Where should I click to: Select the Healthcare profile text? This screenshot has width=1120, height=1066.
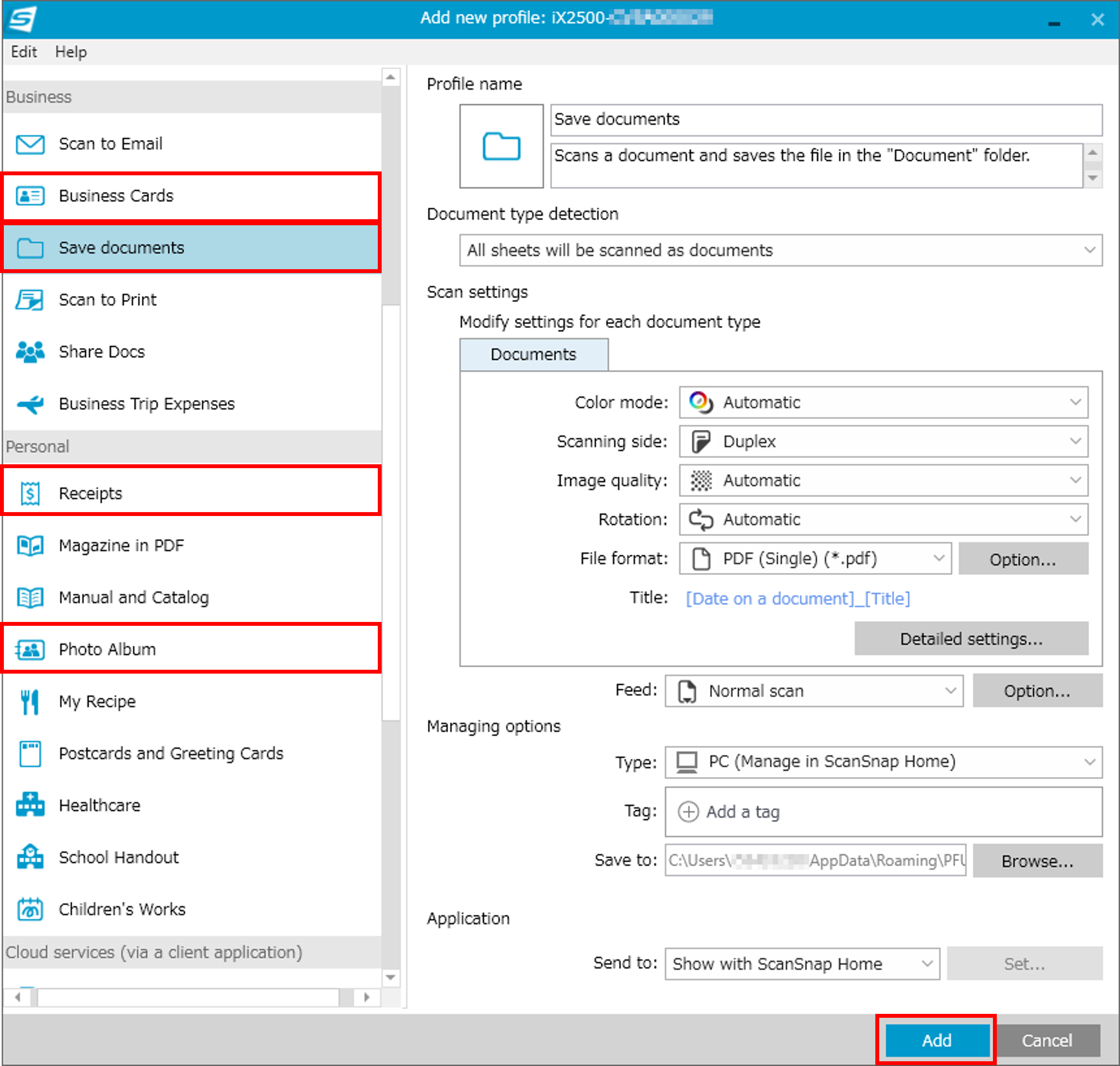(100, 806)
